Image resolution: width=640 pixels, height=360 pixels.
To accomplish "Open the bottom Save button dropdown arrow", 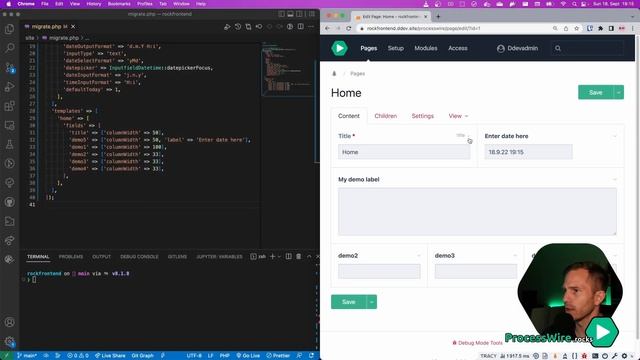I will tap(371, 302).
